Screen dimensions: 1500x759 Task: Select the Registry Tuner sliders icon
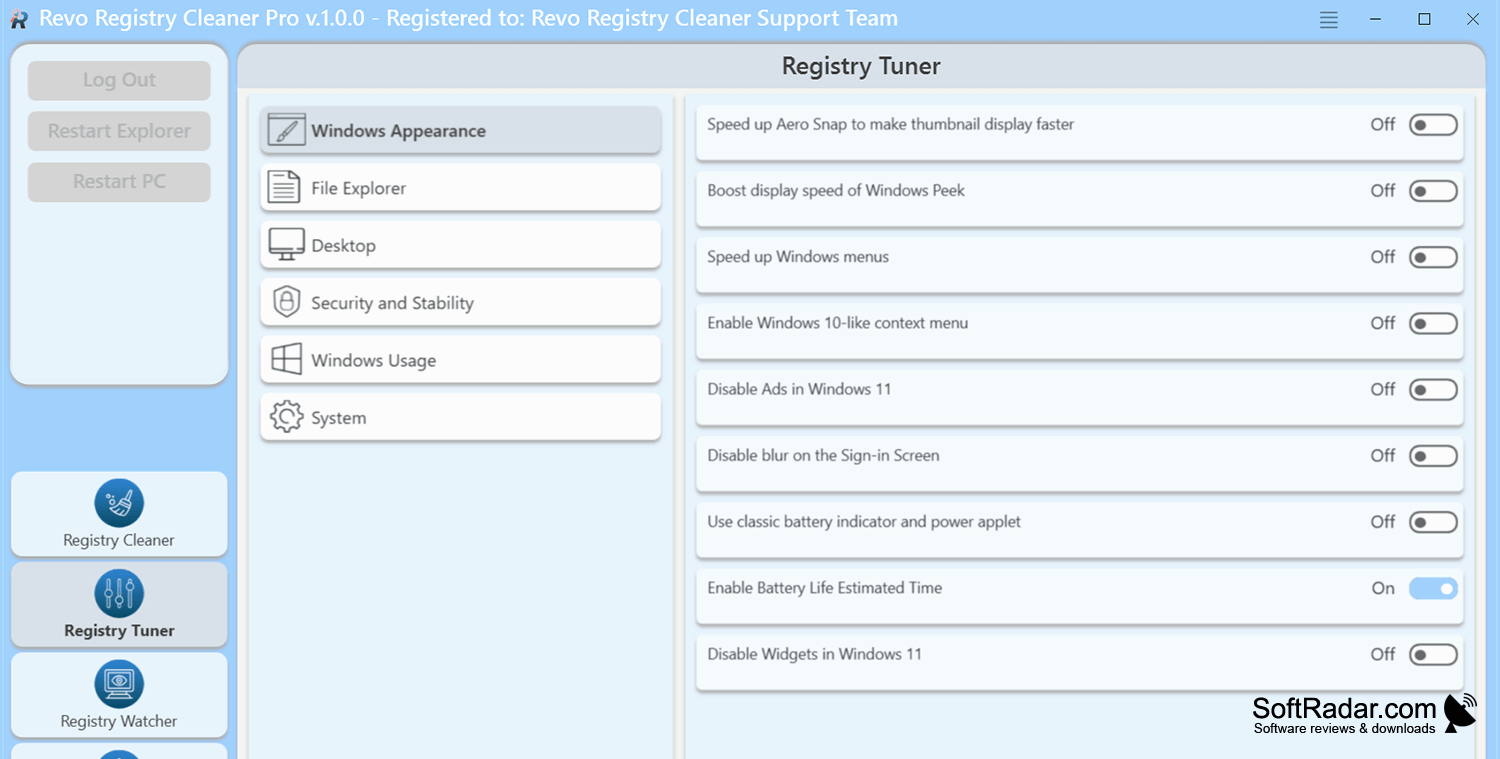coord(119,594)
